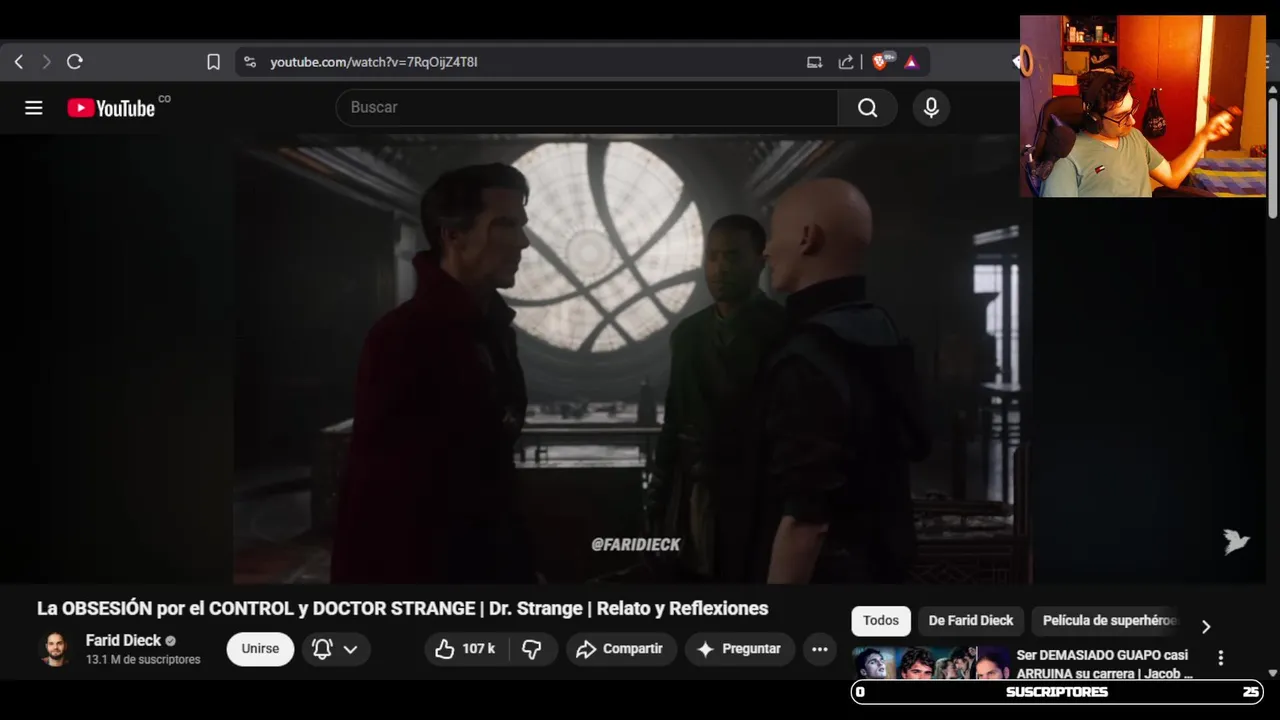Click the scrollbar down arrow
The image size is (1280, 720).
1272,673
